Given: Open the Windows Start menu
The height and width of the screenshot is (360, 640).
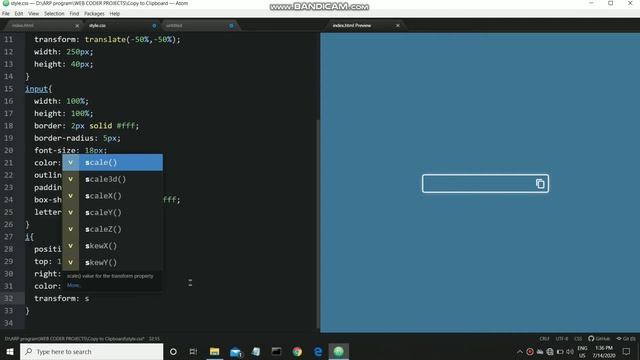Looking at the screenshot, I should (x=10, y=351).
